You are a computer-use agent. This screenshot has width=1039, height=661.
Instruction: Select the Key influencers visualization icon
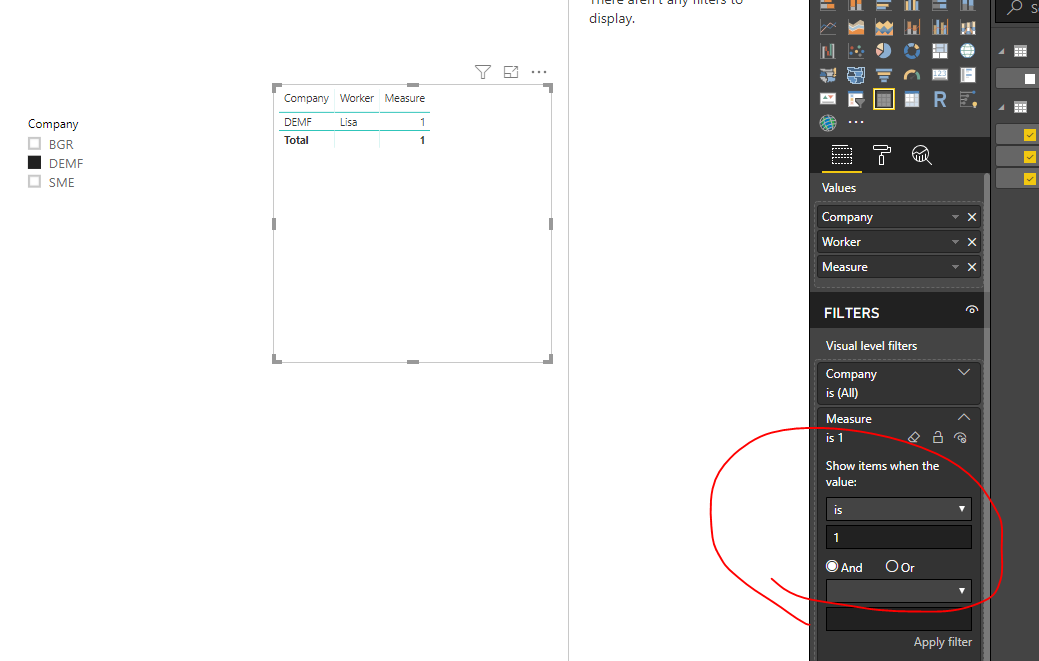(x=967, y=99)
